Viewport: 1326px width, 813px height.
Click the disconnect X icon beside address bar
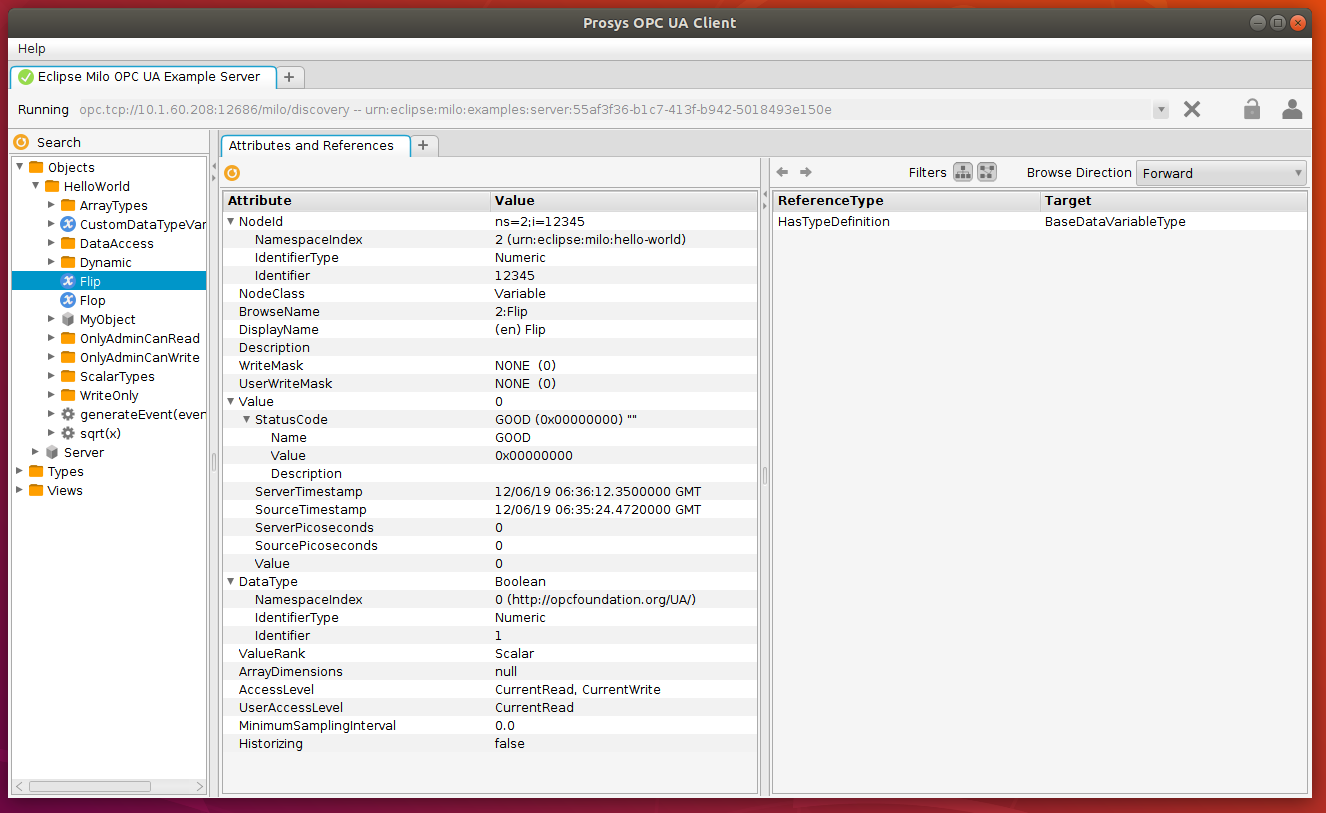coord(1191,109)
